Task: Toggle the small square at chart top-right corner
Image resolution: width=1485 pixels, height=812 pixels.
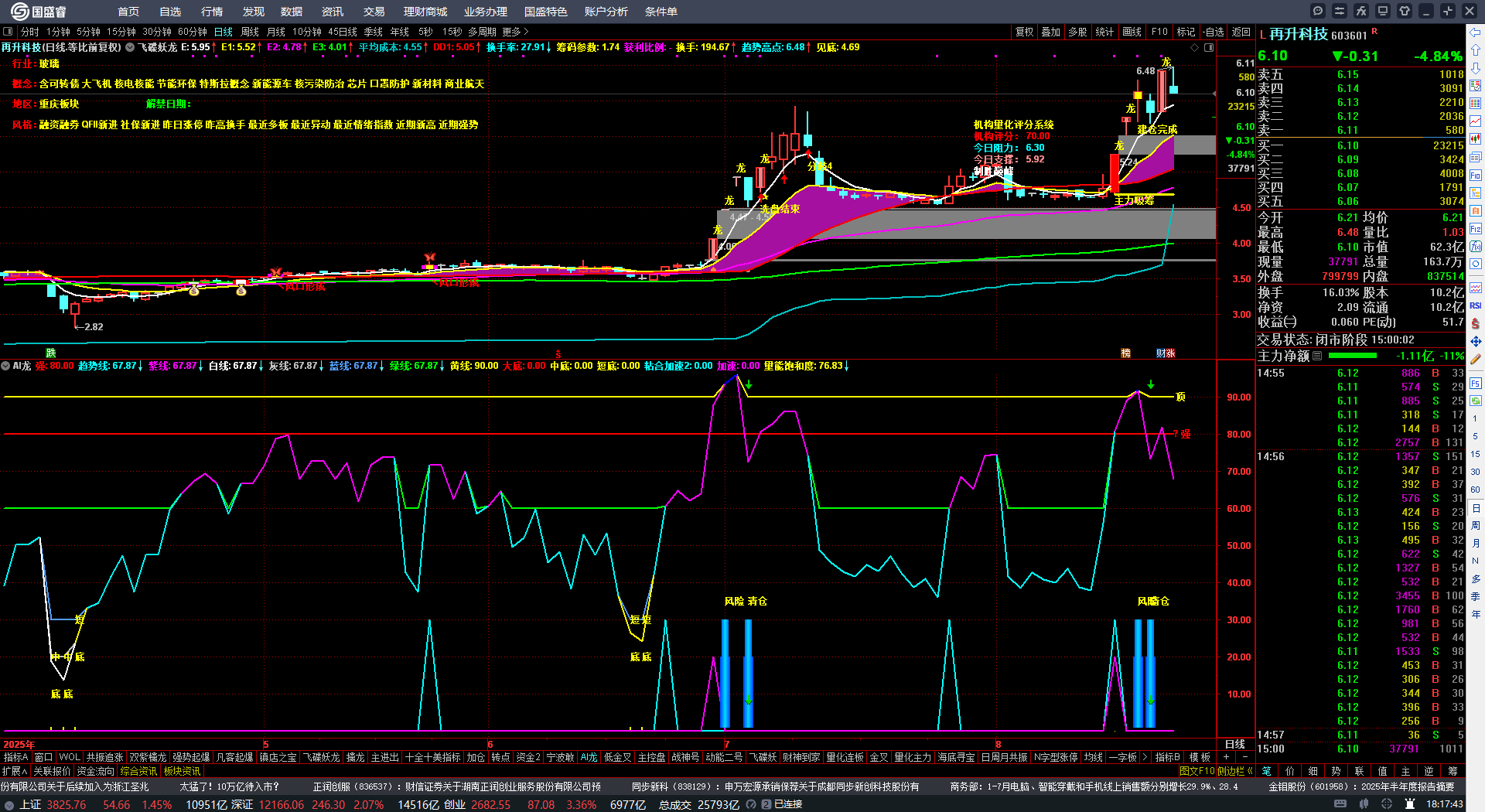Action: click(1209, 47)
